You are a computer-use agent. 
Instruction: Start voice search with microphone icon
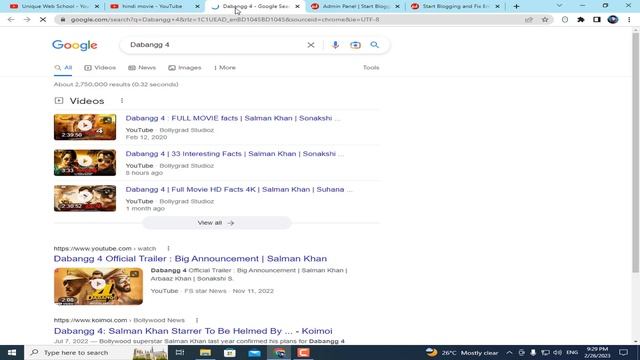pyautogui.click(x=335, y=45)
